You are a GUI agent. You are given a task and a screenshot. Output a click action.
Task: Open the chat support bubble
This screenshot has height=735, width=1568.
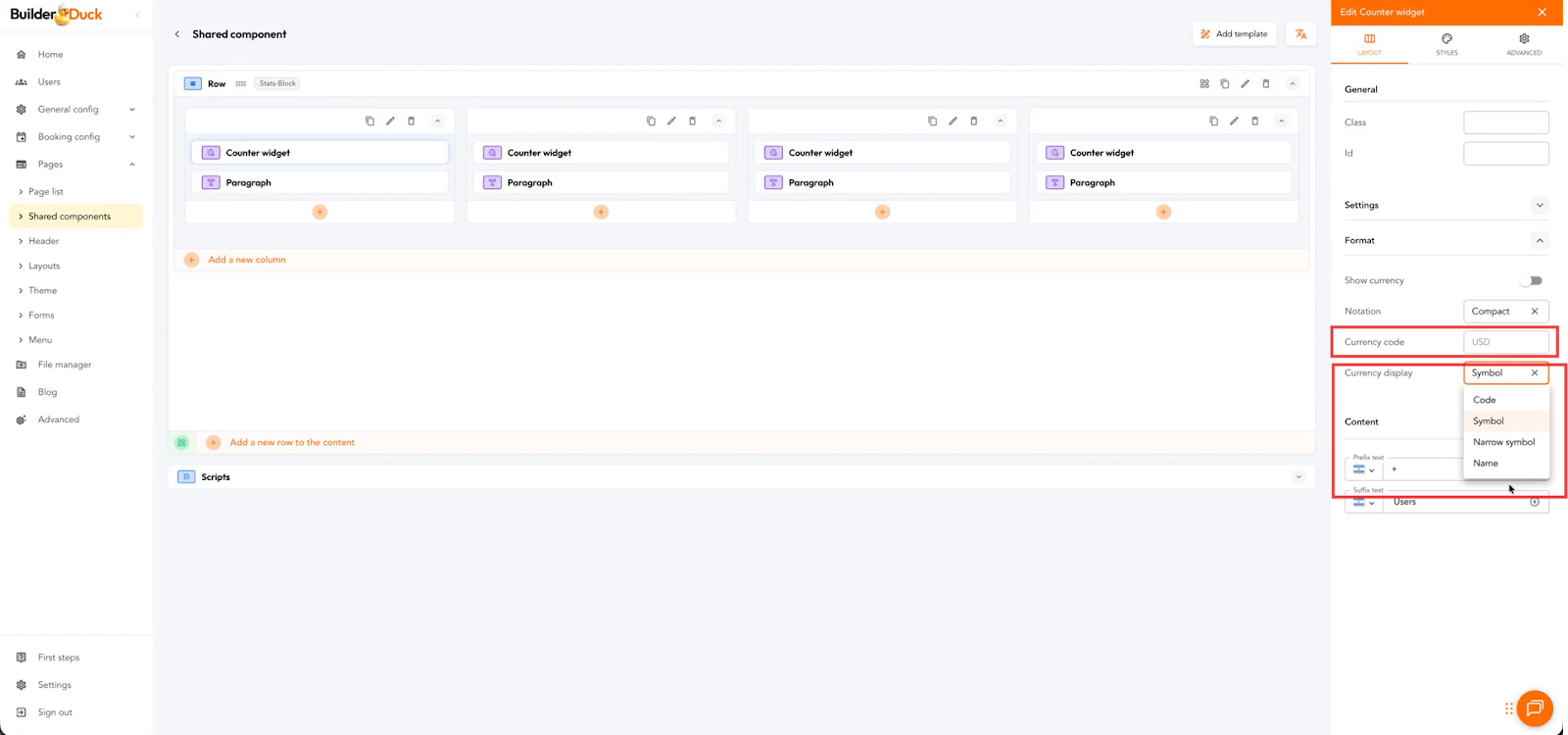1534,708
